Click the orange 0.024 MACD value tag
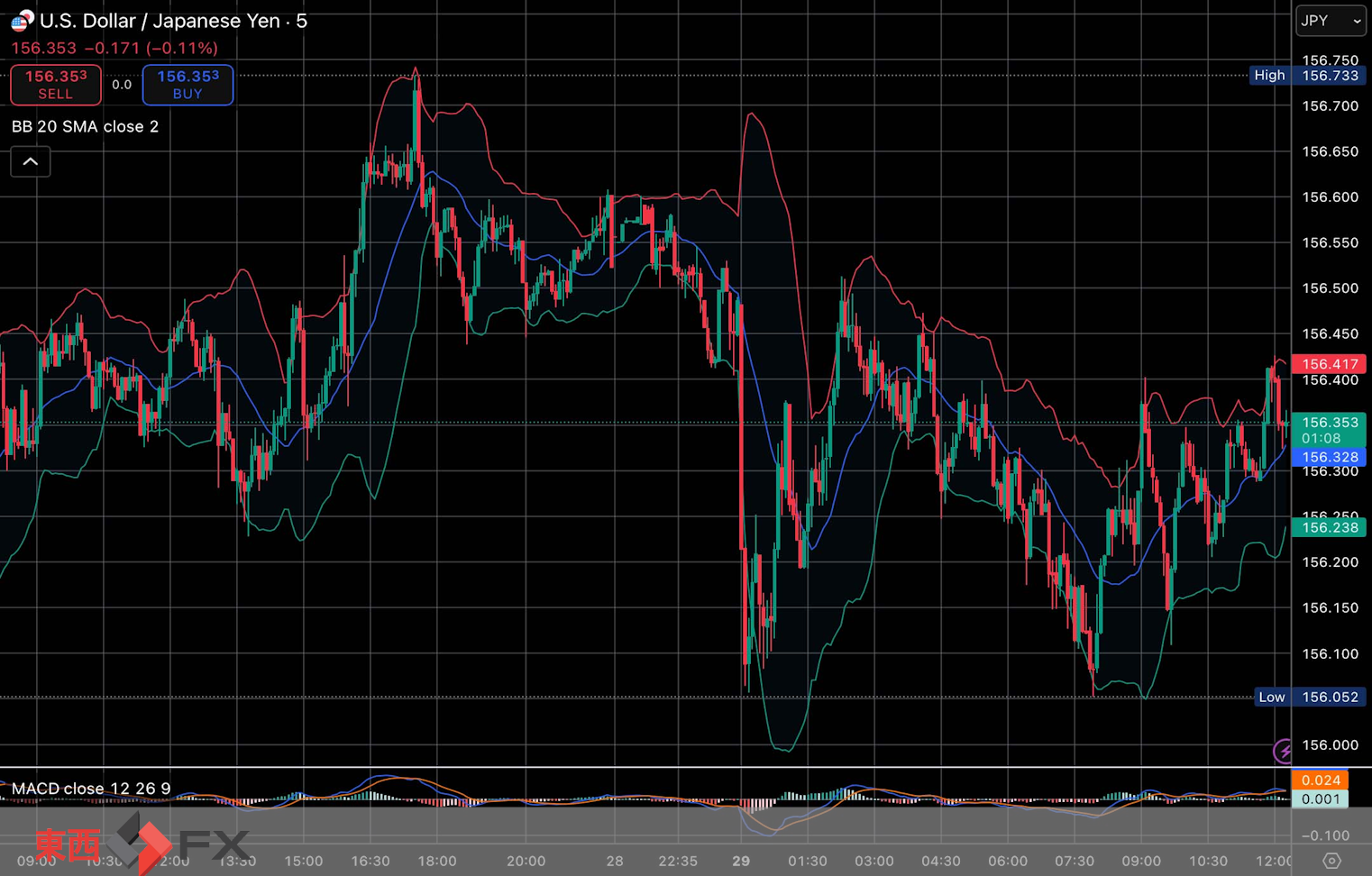This screenshot has height=876, width=1372. pos(1320,780)
